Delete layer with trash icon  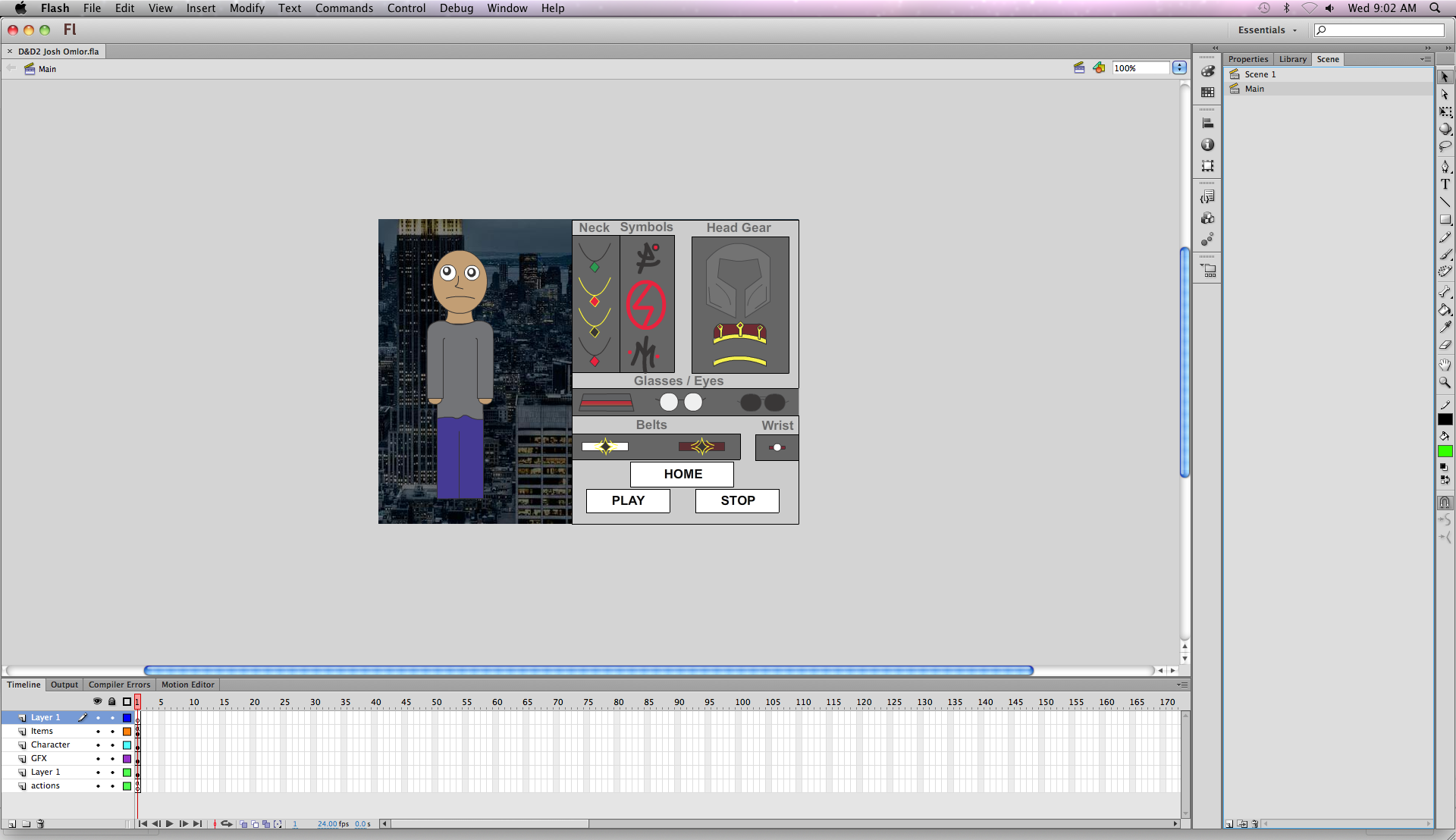click(40, 824)
